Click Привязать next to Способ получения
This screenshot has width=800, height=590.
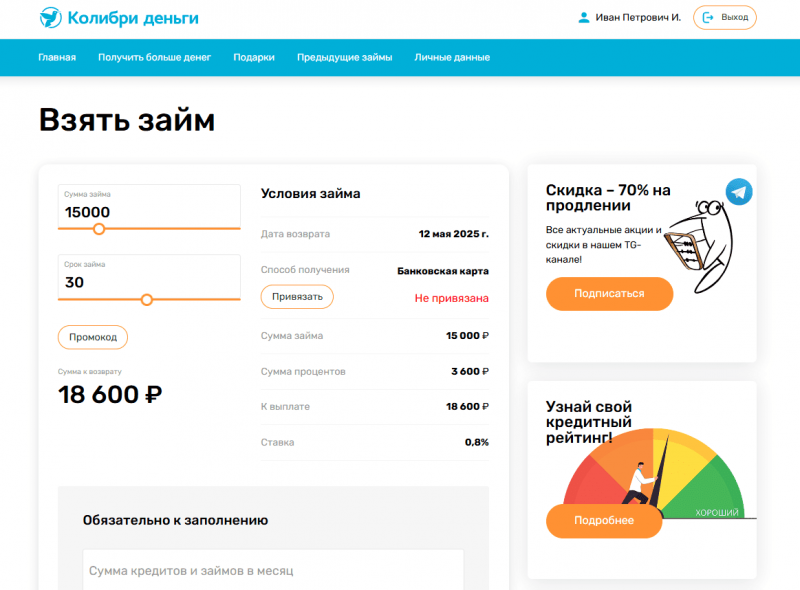(x=297, y=297)
